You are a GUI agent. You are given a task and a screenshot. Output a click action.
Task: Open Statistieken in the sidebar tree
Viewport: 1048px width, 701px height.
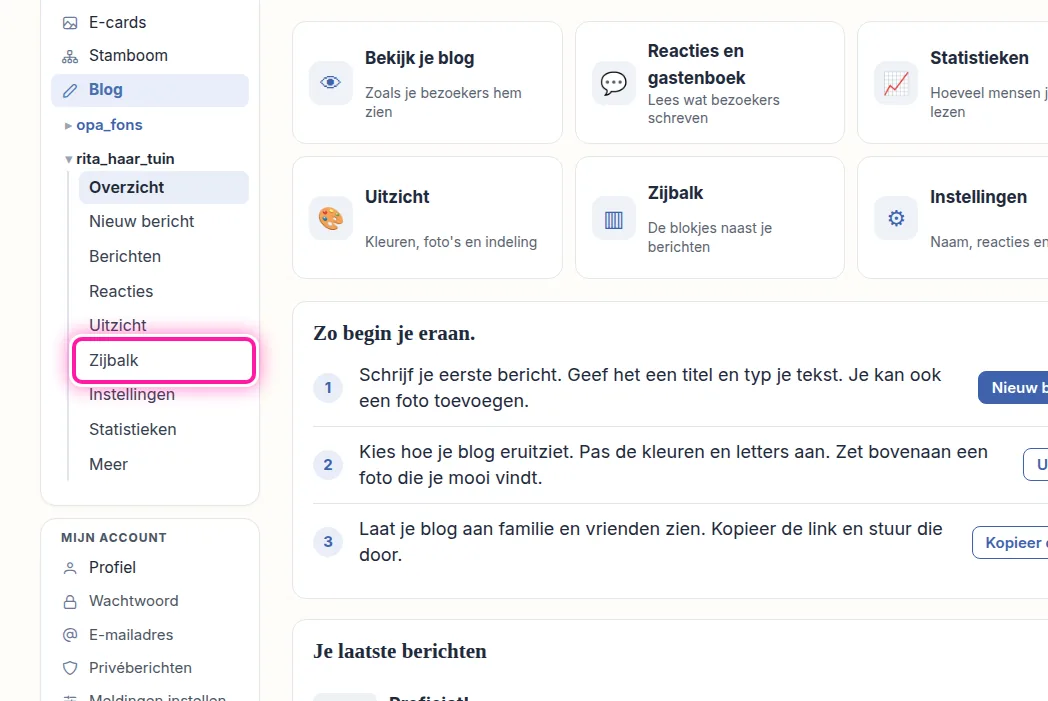click(x=164, y=430)
